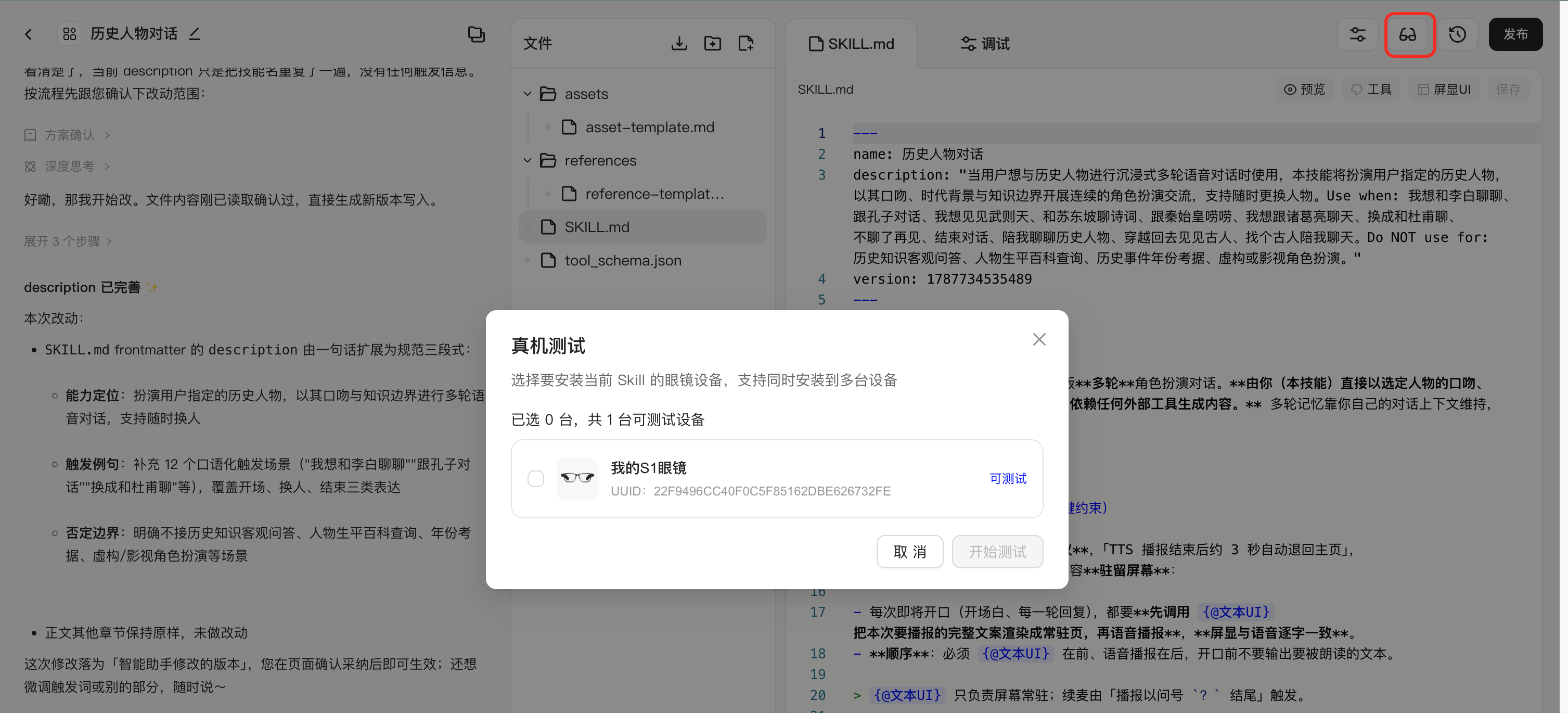
Task: Click the {@文本UI} tag on line 17
Action: click(1236, 612)
